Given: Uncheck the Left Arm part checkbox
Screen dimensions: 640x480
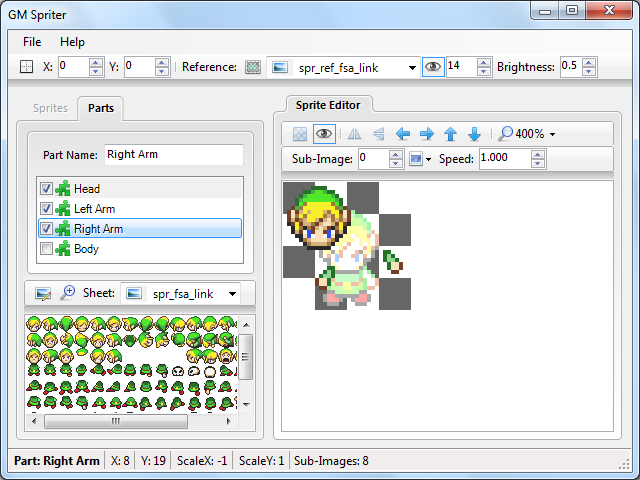Looking at the screenshot, I should (46, 209).
